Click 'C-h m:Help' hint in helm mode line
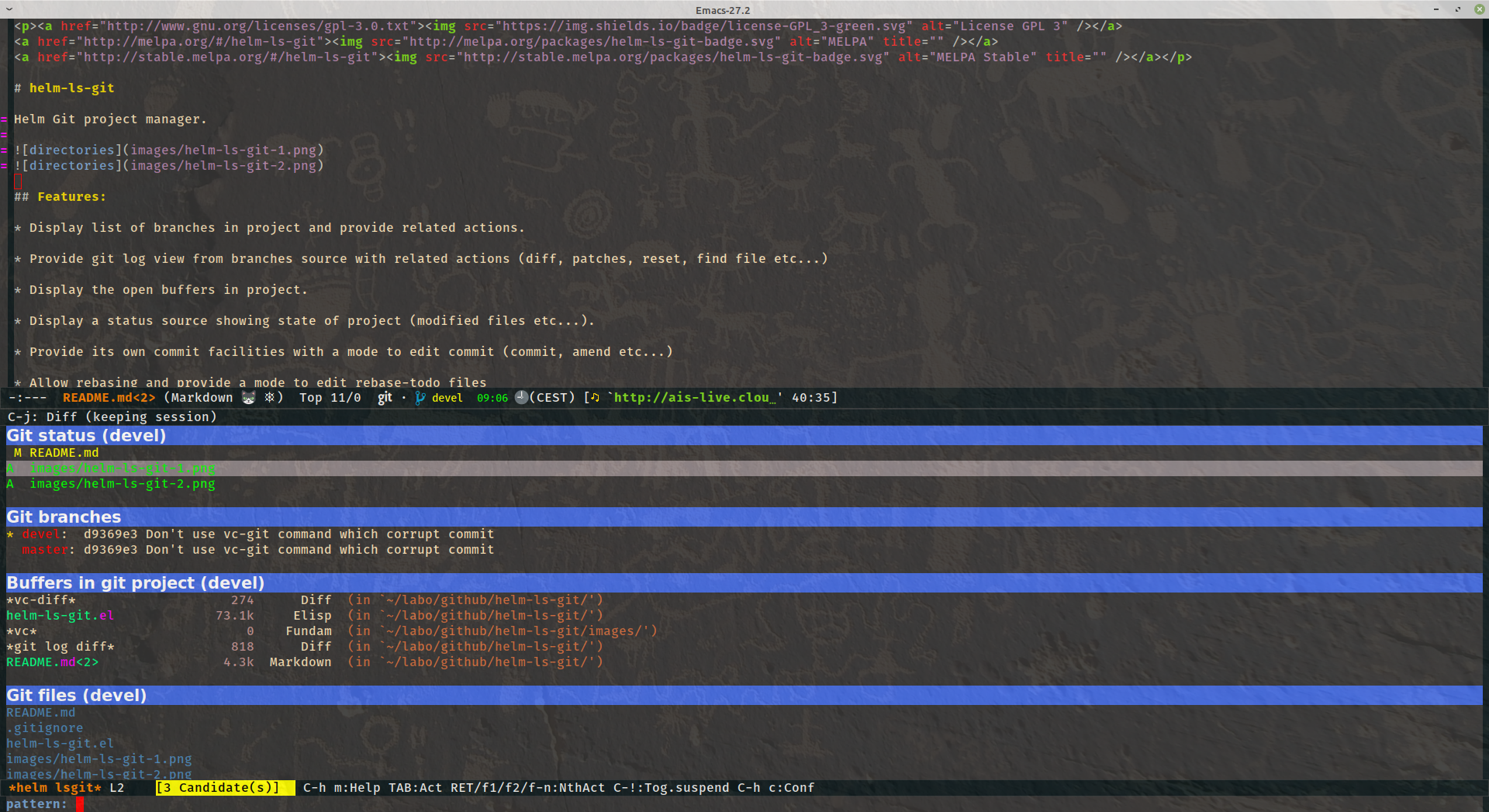The height and width of the screenshot is (812, 1489). [x=341, y=788]
